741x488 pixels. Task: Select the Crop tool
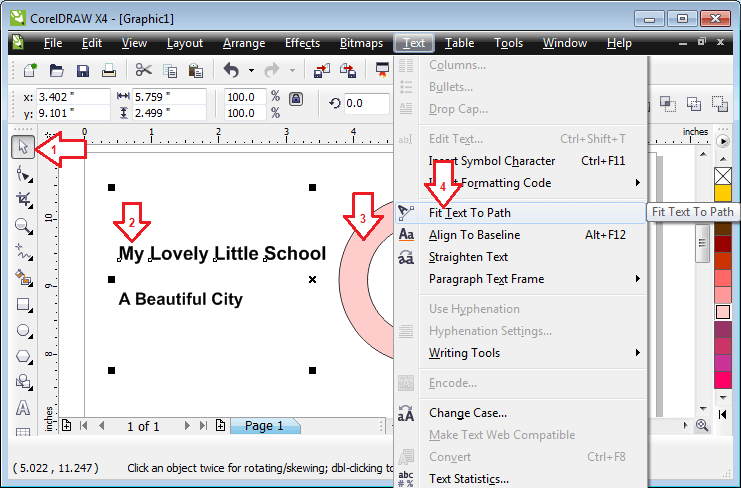click(24, 199)
